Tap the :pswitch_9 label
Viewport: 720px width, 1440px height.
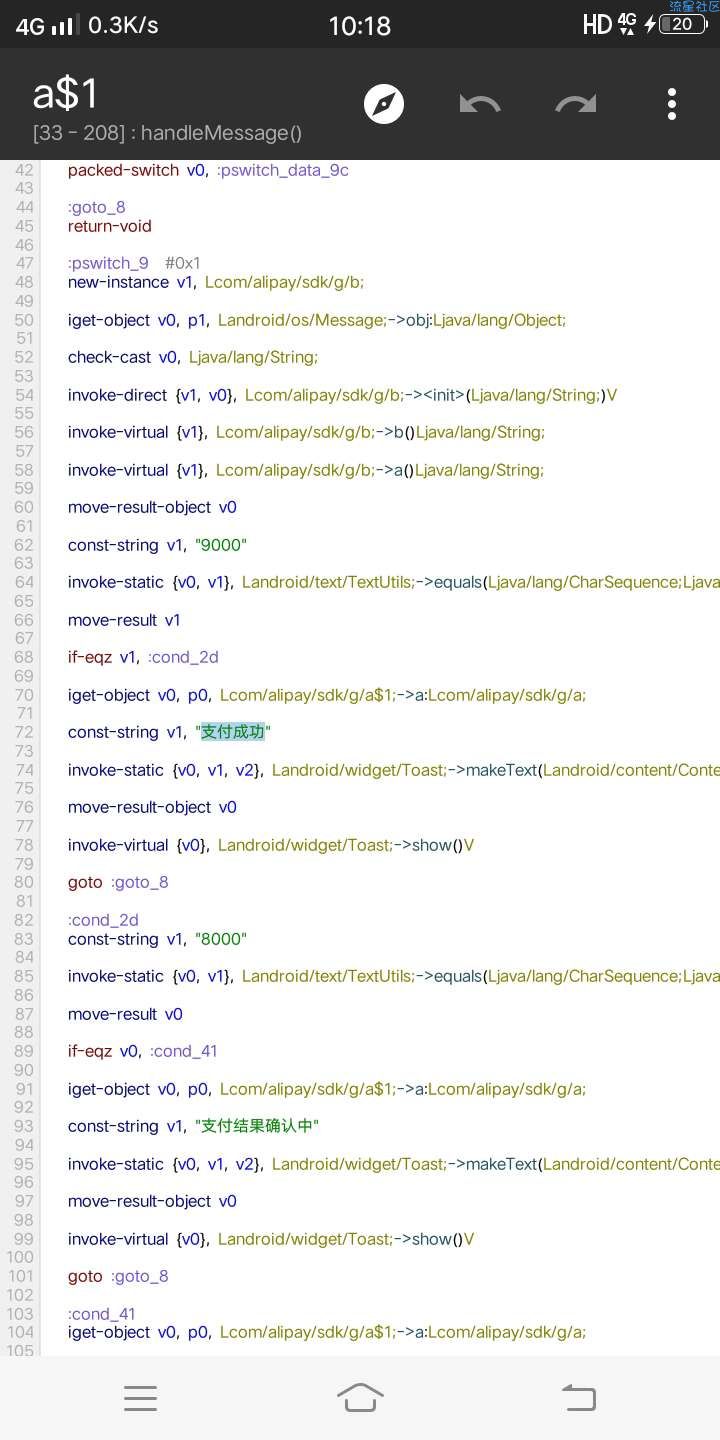pos(108,264)
